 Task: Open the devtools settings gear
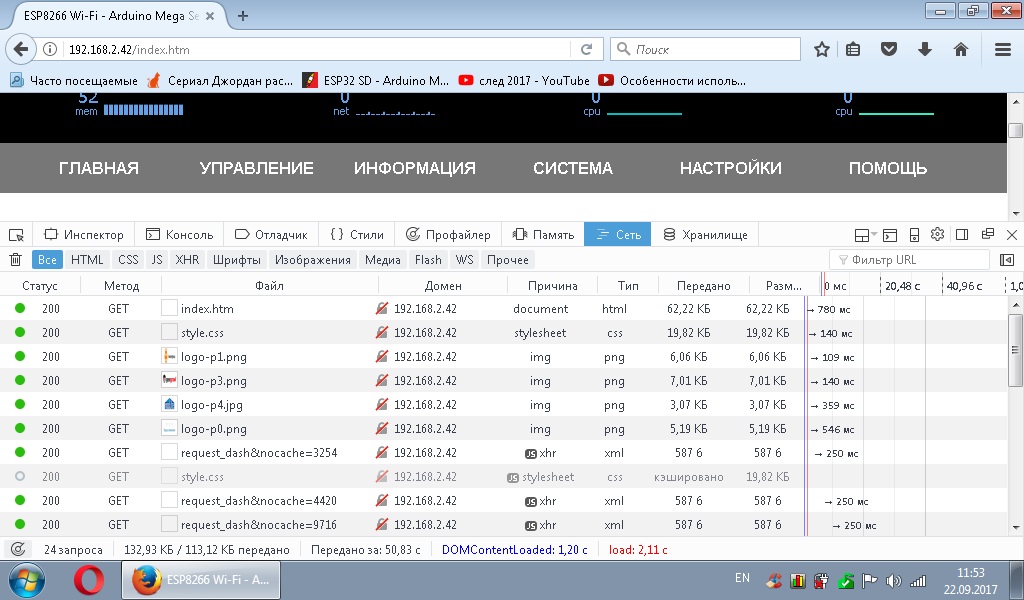click(937, 235)
